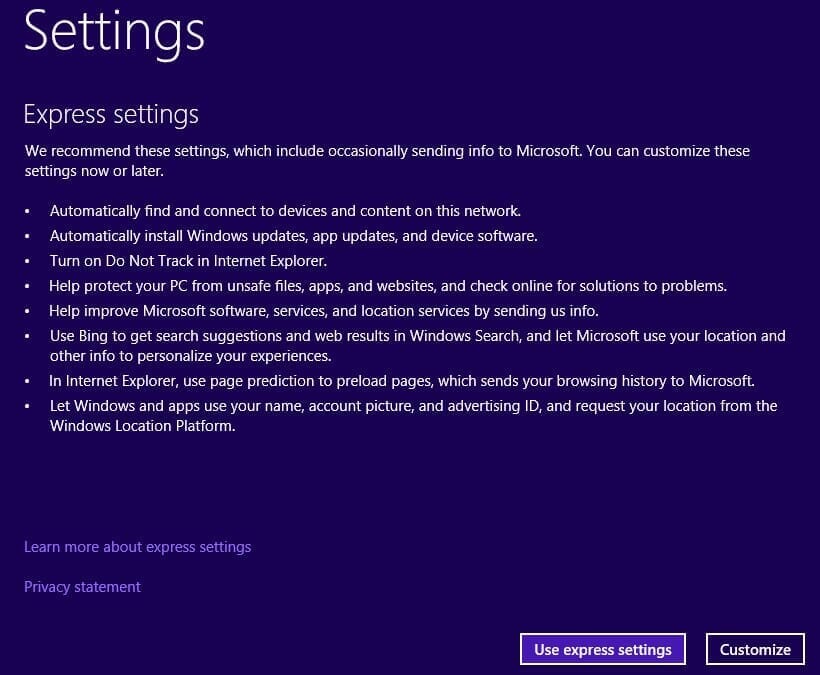Open the Privacy statement link

click(82, 587)
